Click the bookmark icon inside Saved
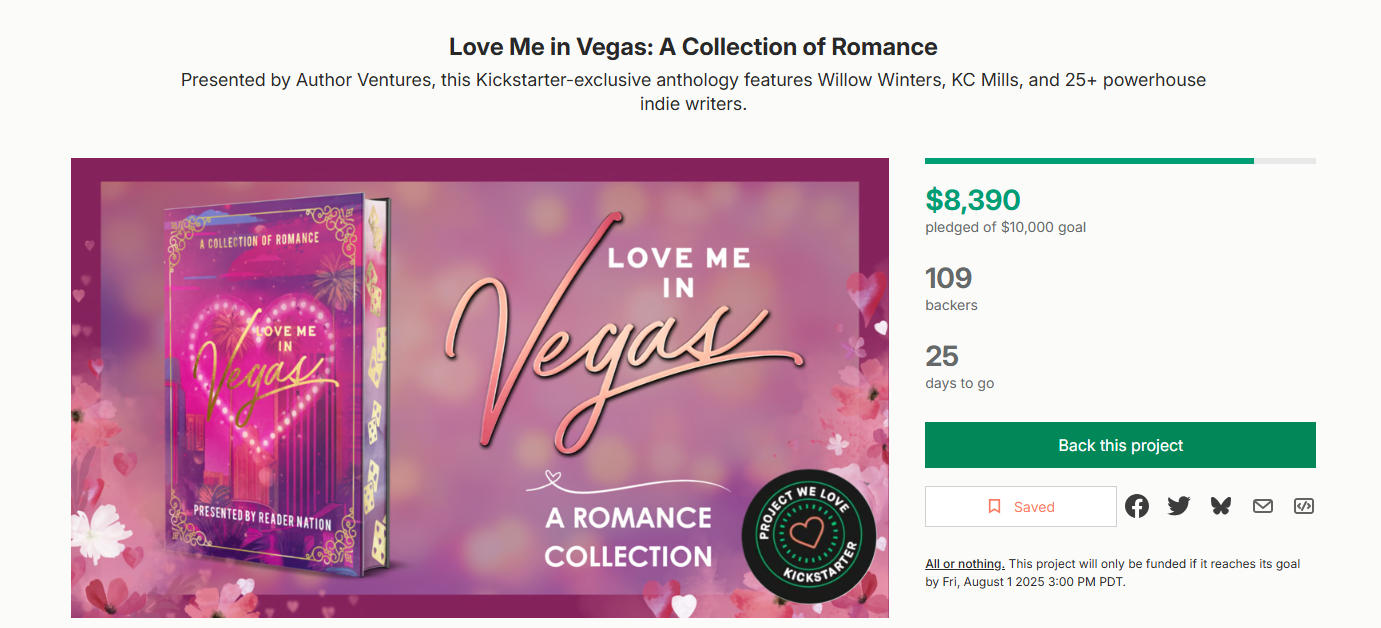This screenshot has width=1381, height=628. (x=994, y=507)
